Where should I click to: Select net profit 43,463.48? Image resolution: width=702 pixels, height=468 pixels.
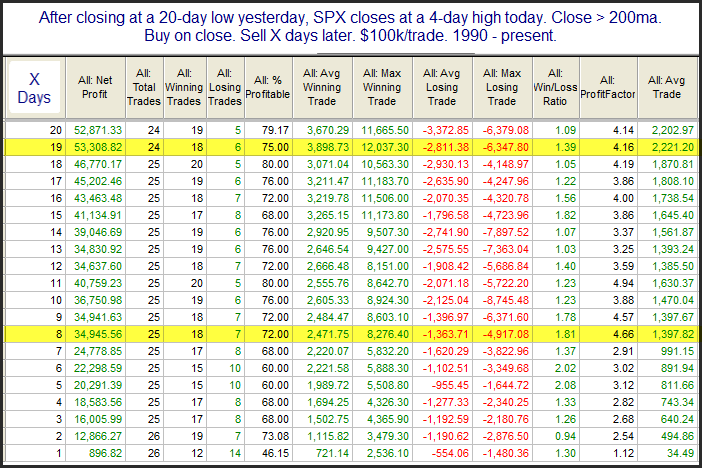pos(98,198)
